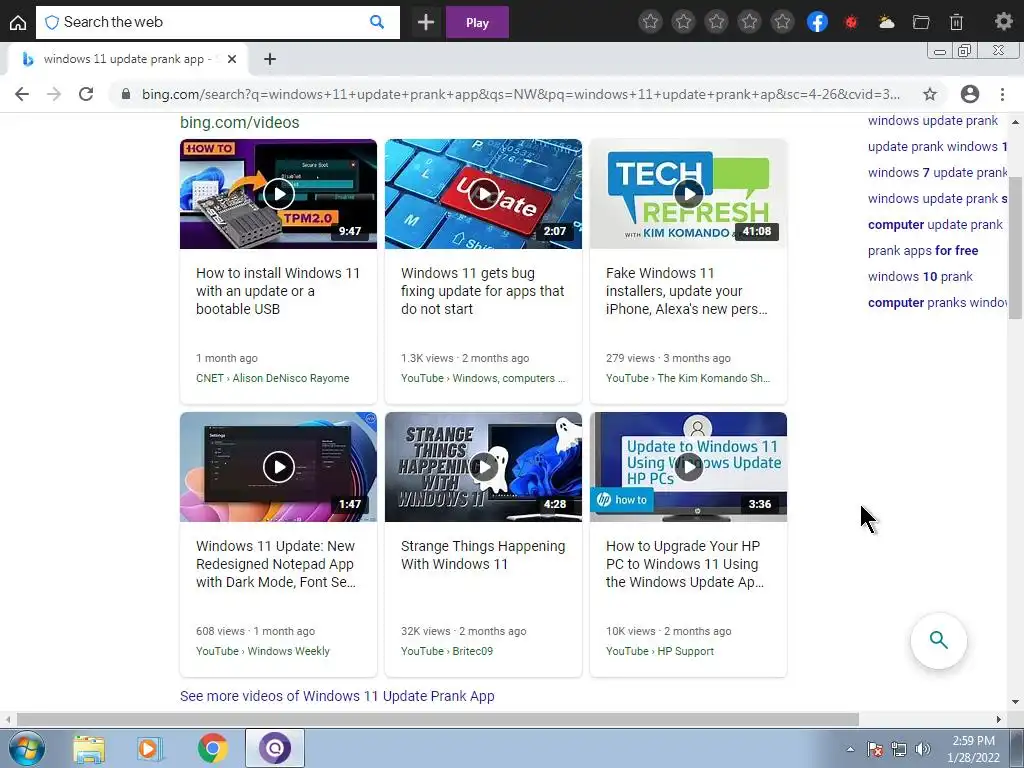Click 'YouTube › HP Support' source text
The image size is (1024, 768).
[660, 651]
